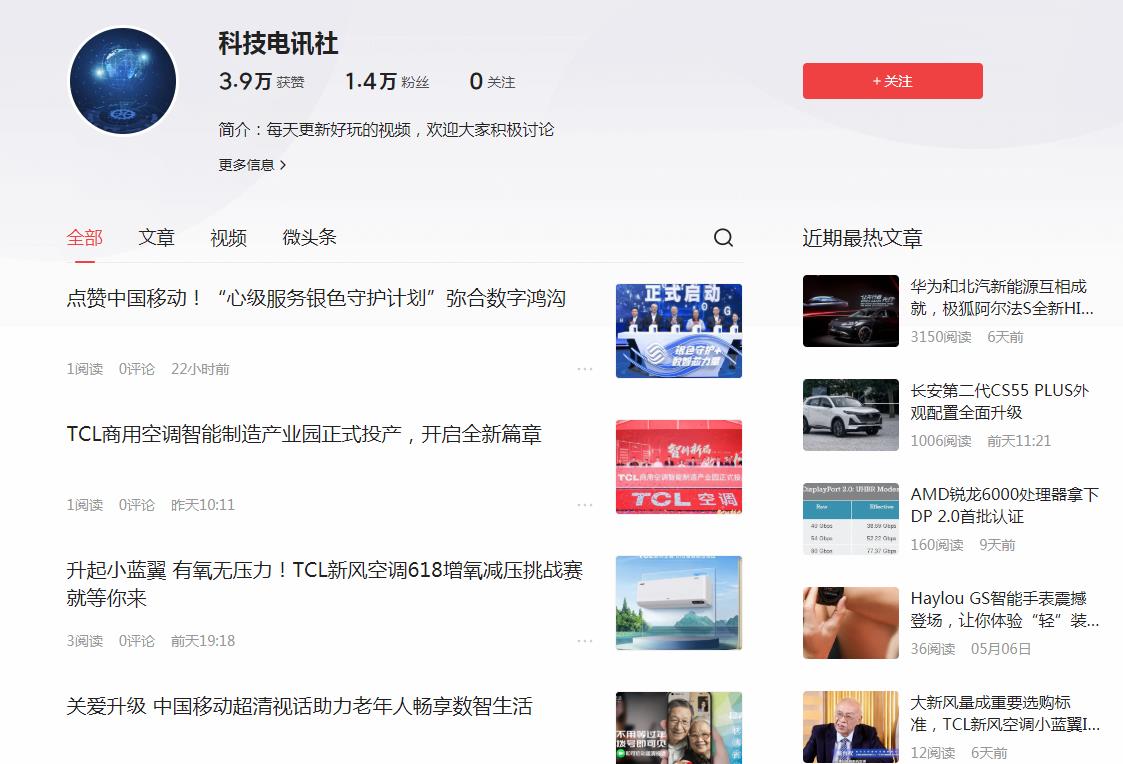Click the 22小时前 timestamp
Viewport: 1123px width, 764px height.
[x=200, y=369]
